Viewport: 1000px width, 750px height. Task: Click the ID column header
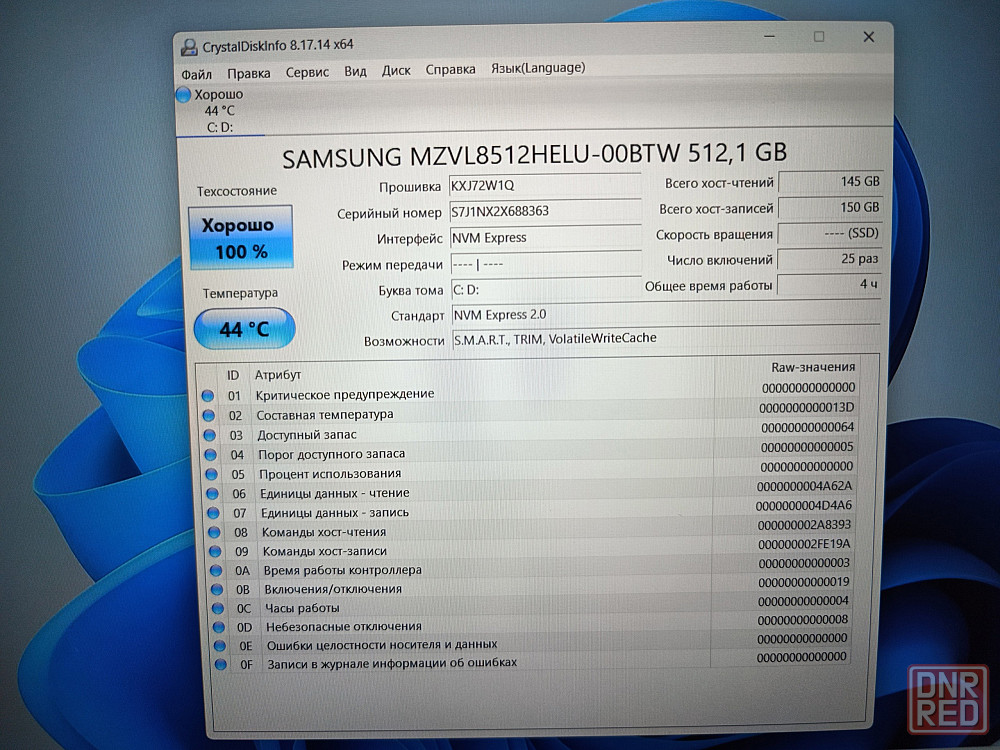pyautogui.click(x=233, y=376)
